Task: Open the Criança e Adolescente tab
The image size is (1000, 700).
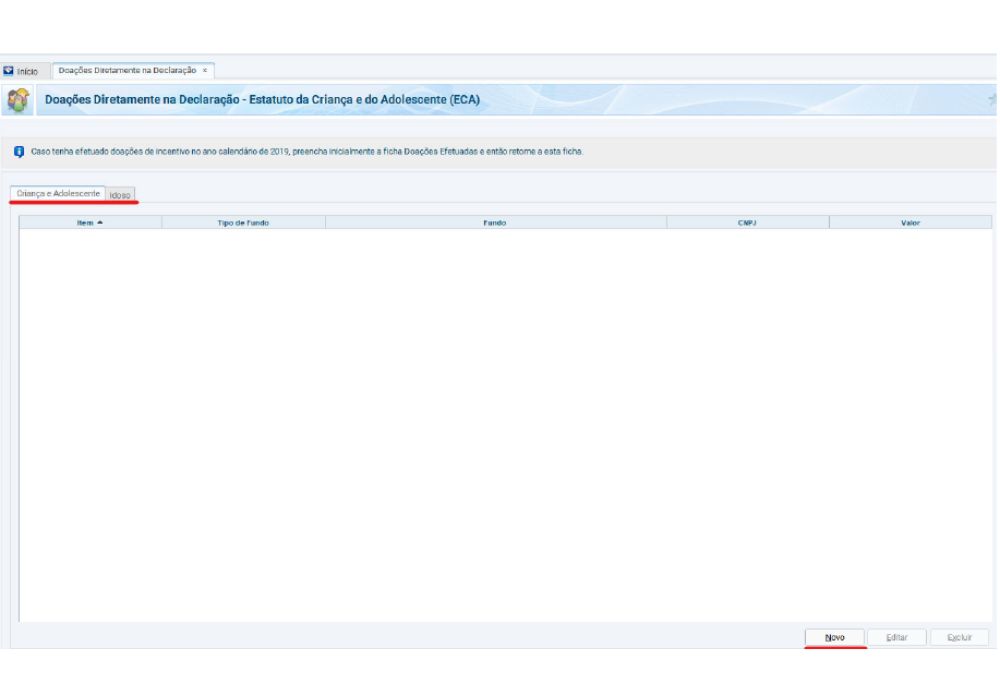Action: pos(57,192)
